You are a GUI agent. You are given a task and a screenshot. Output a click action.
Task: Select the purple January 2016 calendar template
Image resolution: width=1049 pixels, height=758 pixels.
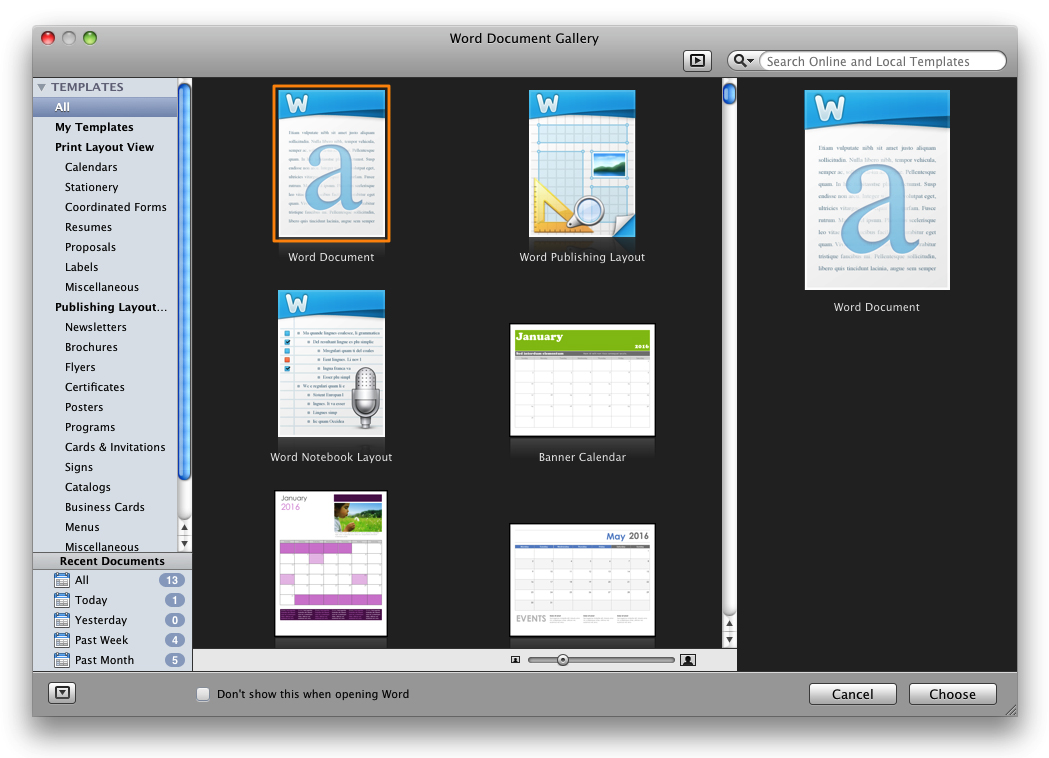(x=331, y=563)
